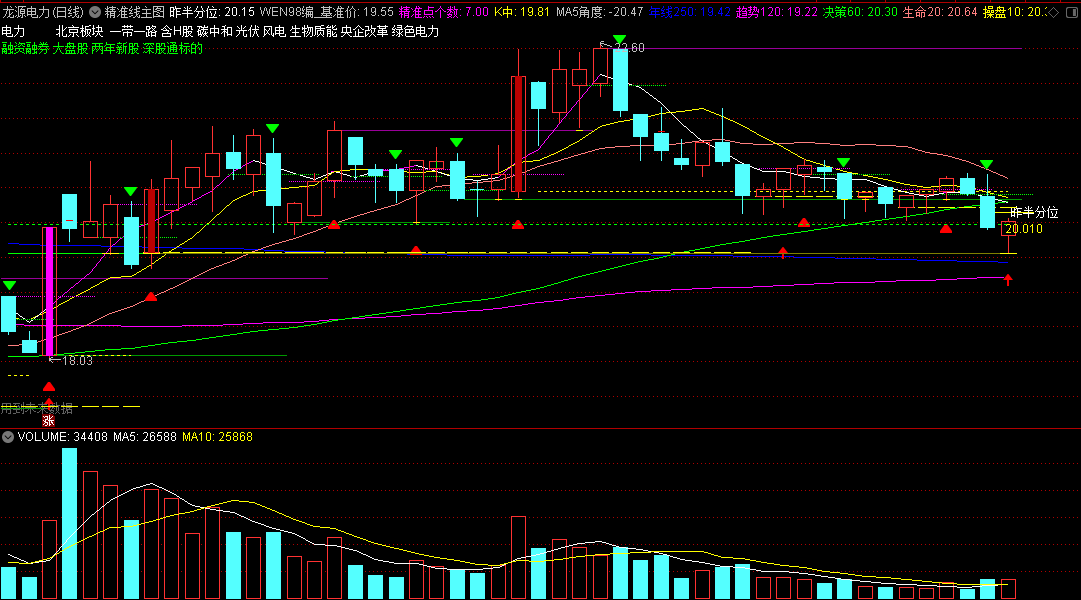Screen dimensions: 1081x600
Task: Toggle the side panel icon at top-right
Action: pyautogui.click(x=1072, y=12)
